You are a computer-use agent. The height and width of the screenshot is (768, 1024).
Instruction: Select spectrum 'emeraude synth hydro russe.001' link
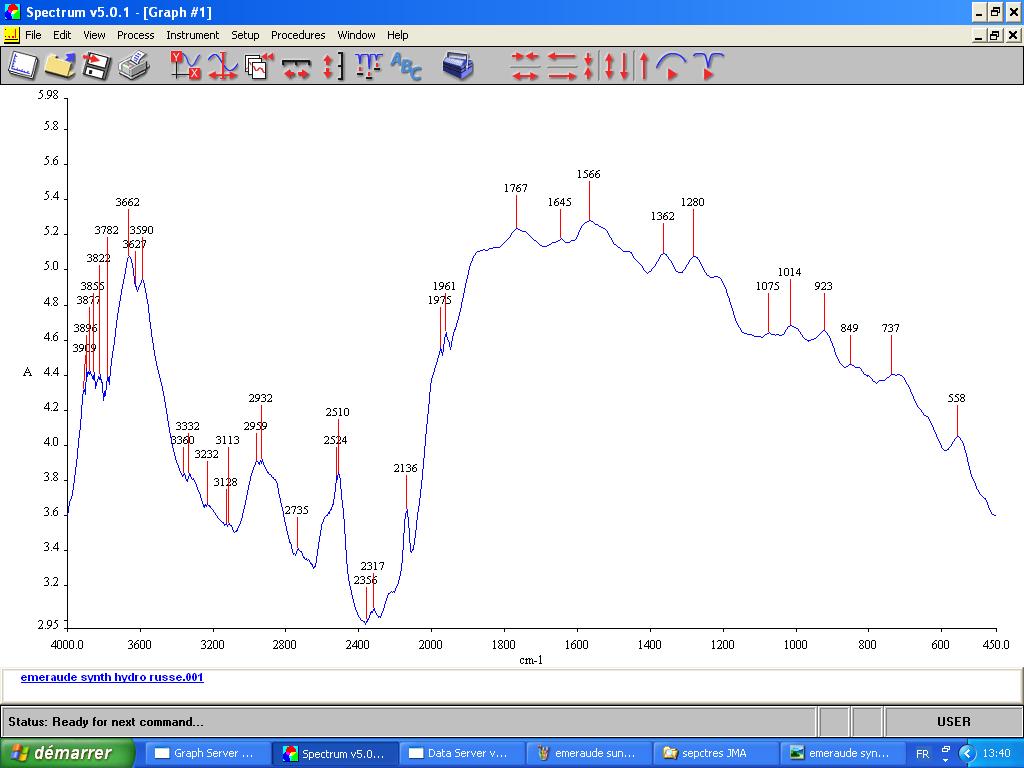tap(112, 677)
